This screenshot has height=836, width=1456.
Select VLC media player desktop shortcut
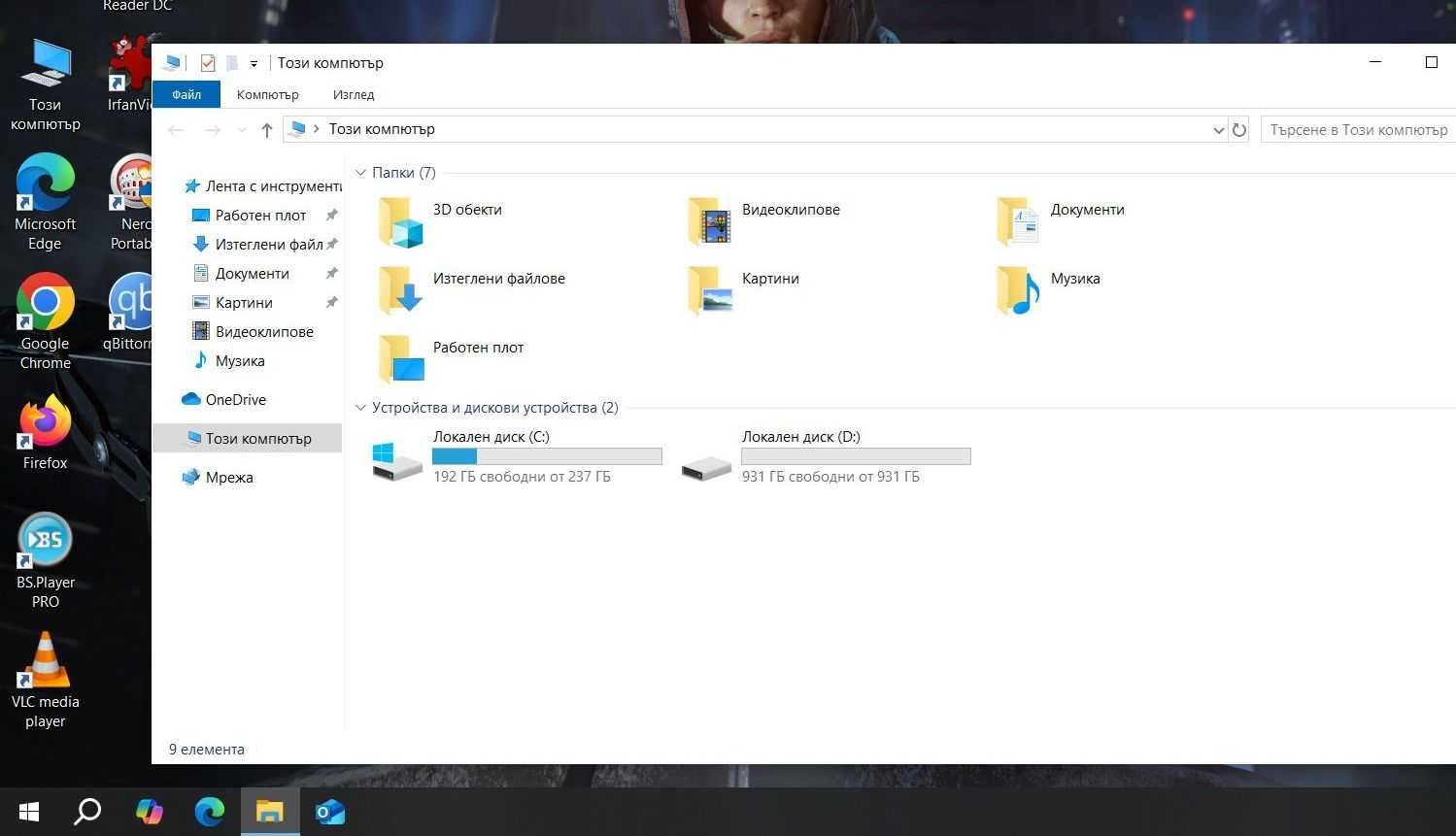[x=45, y=680]
